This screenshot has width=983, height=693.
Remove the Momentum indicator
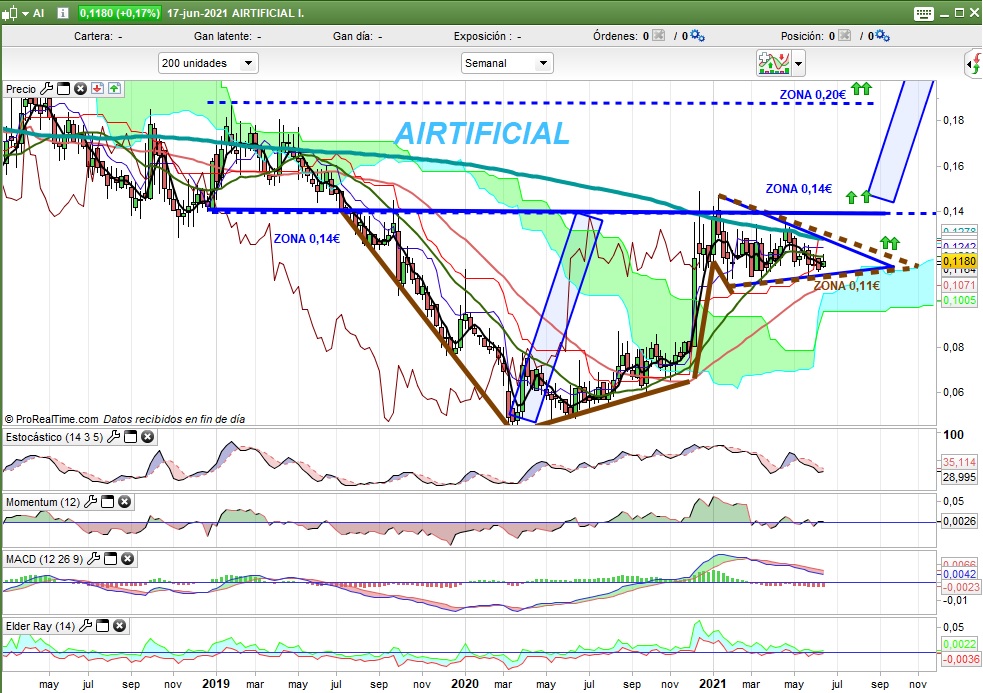click(x=125, y=502)
